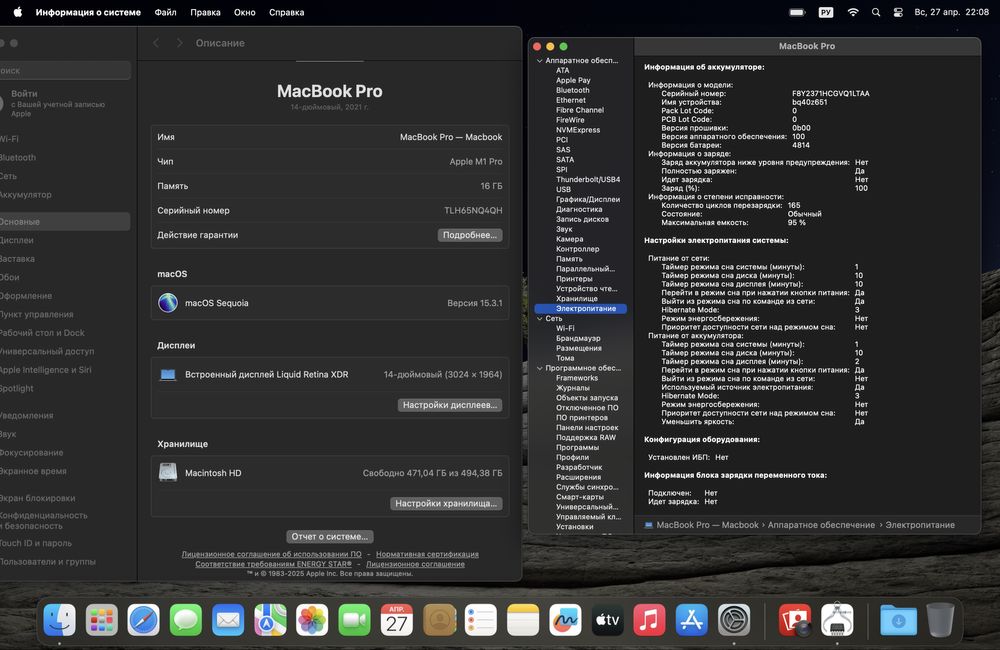
Task: Click settings search field
Action: click(x=65, y=70)
